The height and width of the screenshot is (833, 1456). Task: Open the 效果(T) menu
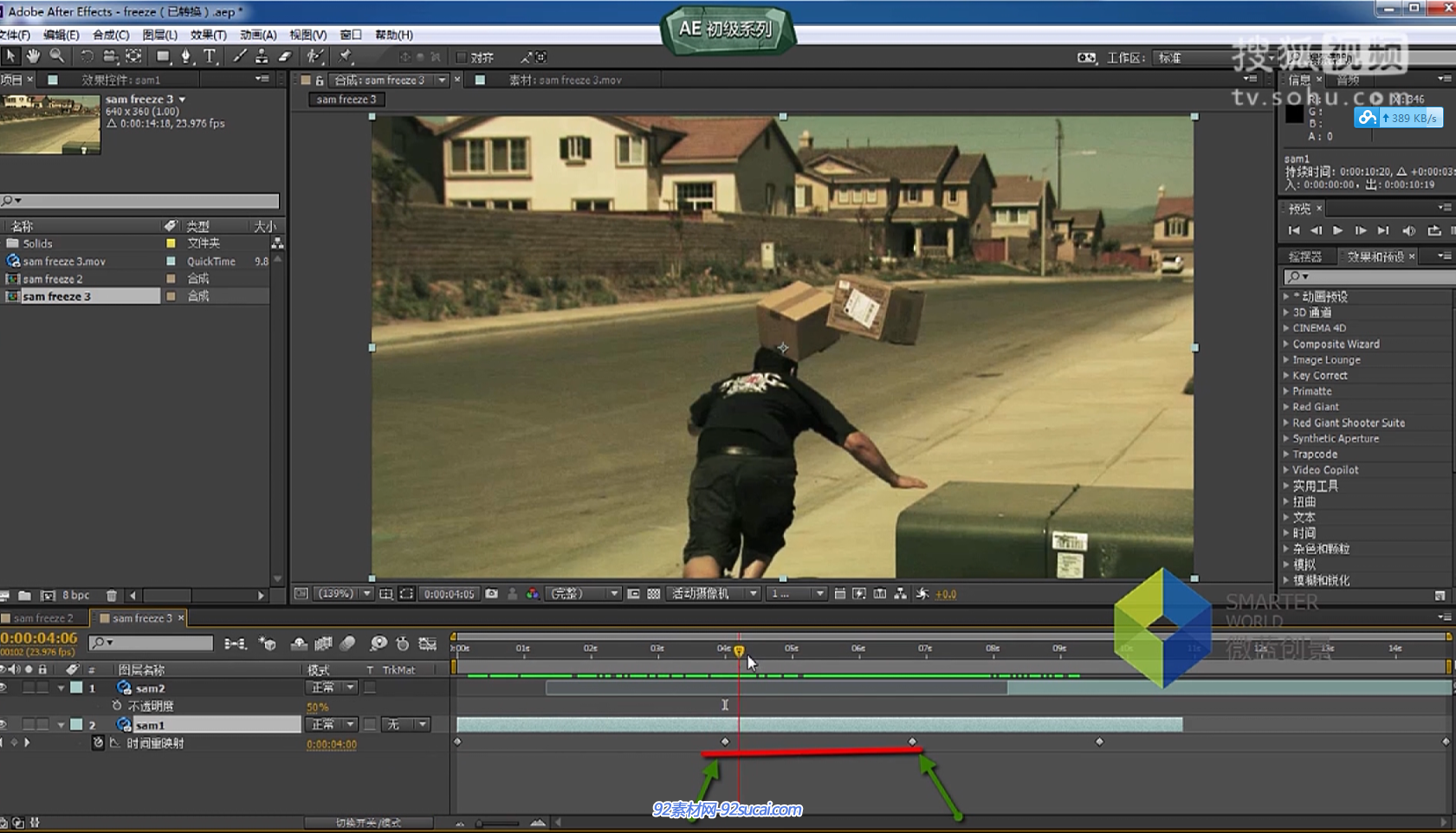tap(208, 35)
